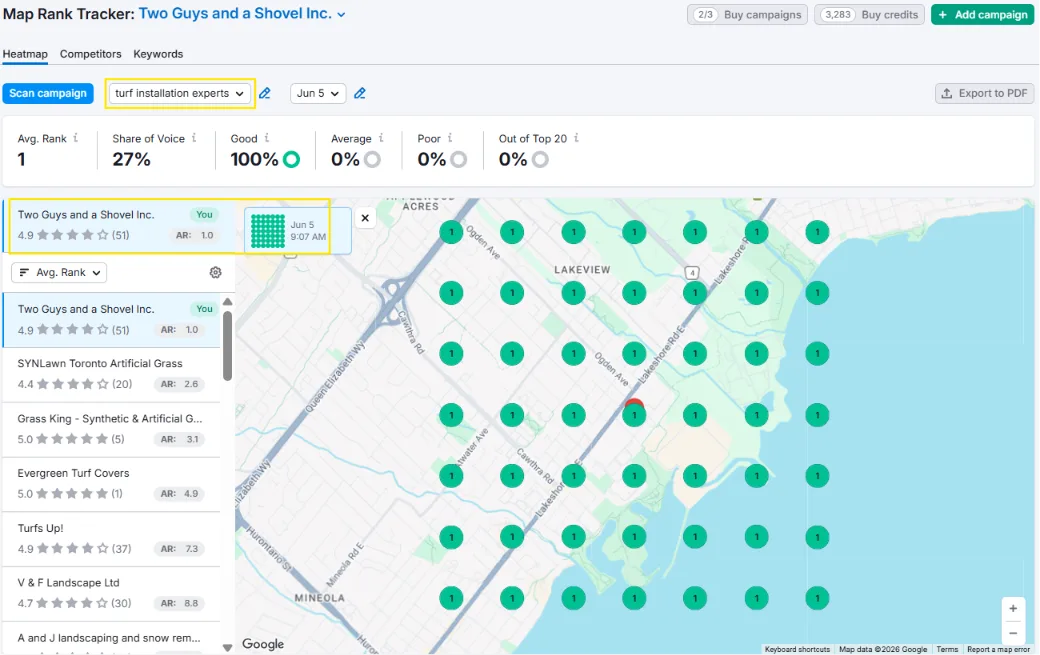
Task: Open the map Terms link
Action: click(946, 650)
